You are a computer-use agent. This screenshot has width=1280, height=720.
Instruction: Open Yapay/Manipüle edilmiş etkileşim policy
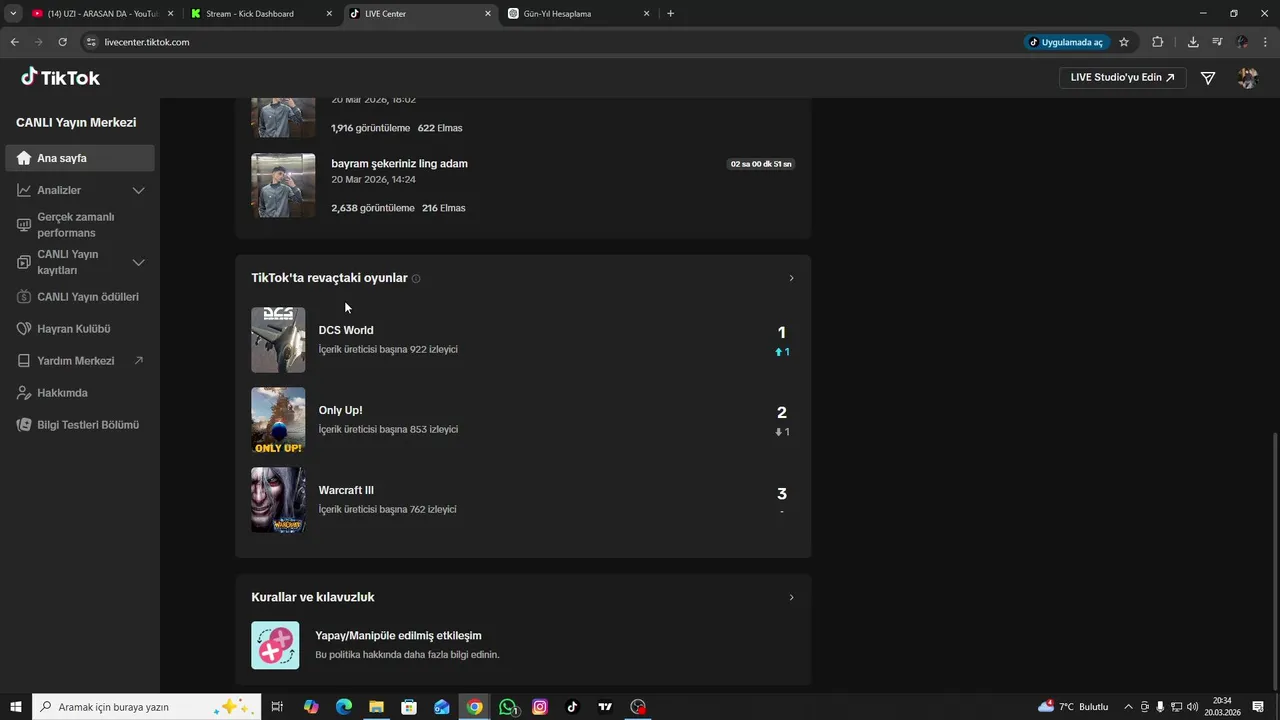pos(398,636)
